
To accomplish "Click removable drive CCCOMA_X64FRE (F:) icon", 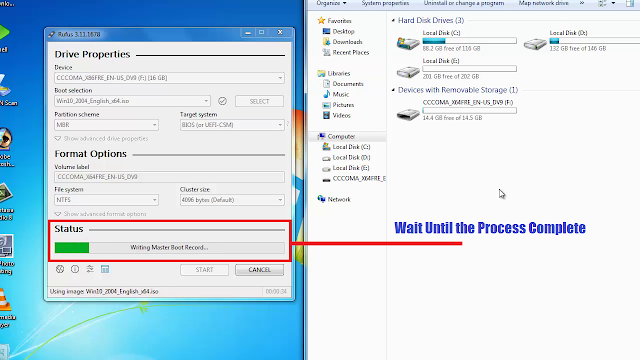I will [408, 114].
